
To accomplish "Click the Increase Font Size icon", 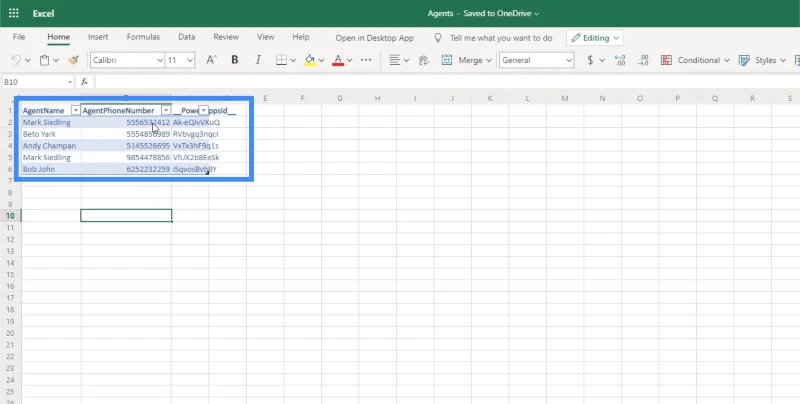I will click(211, 60).
